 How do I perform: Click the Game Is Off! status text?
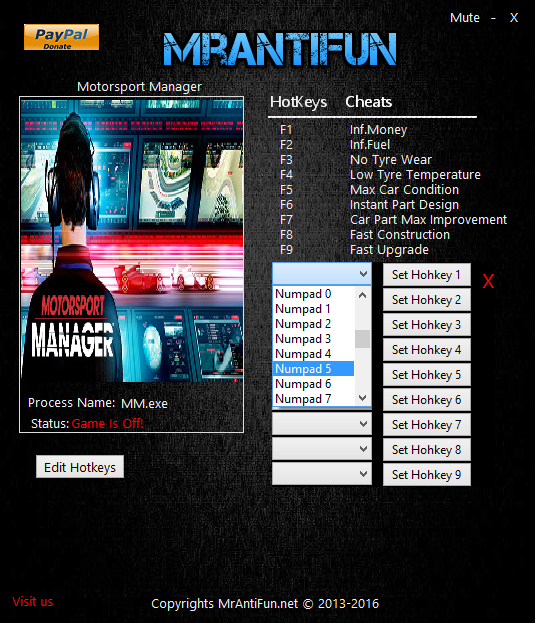(107, 424)
